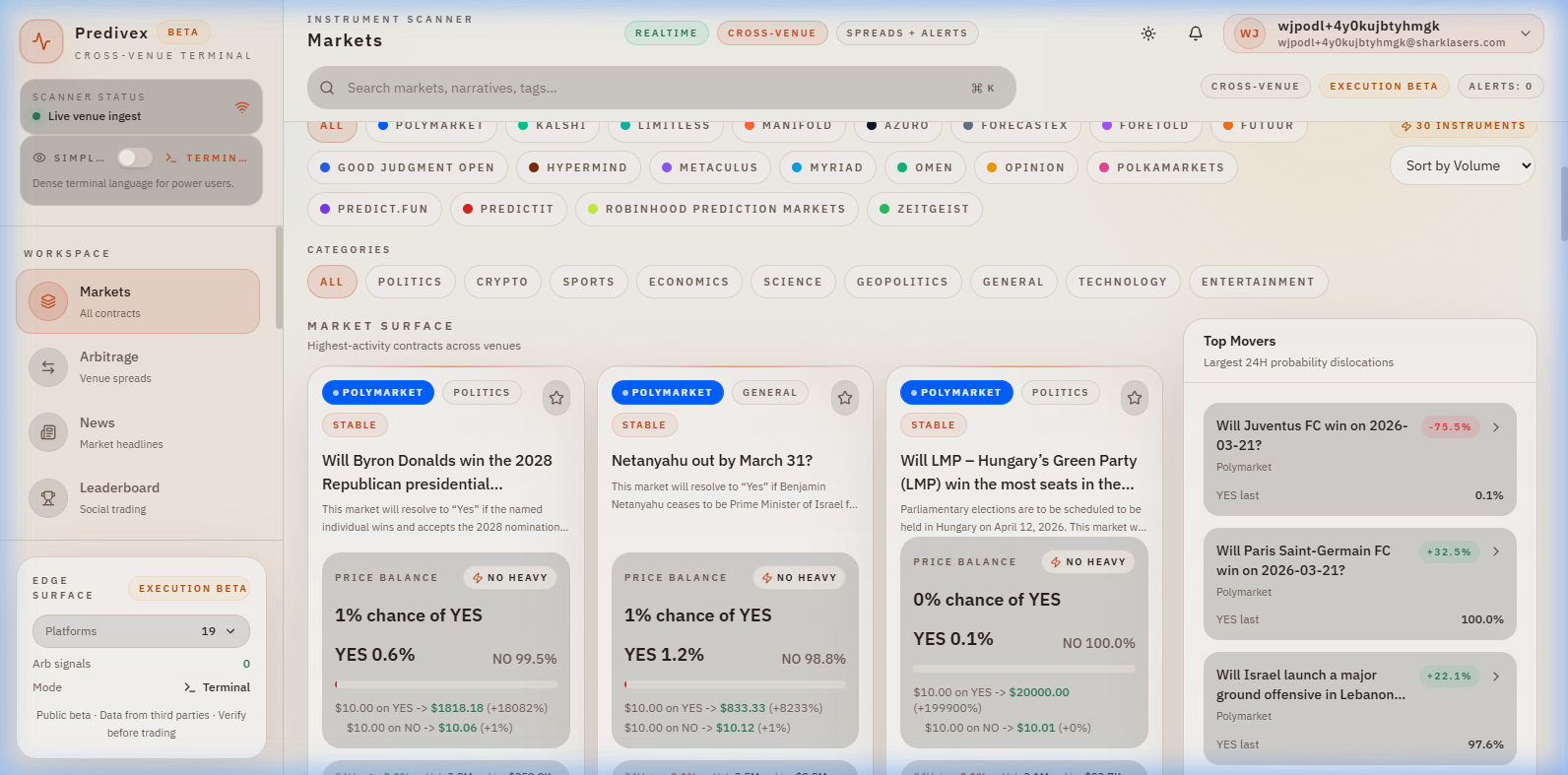The width and height of the screenshot is (1568, 775).
Task: Toggle the Robinhood Prediction Markets filter
Action: pos(717,209)
